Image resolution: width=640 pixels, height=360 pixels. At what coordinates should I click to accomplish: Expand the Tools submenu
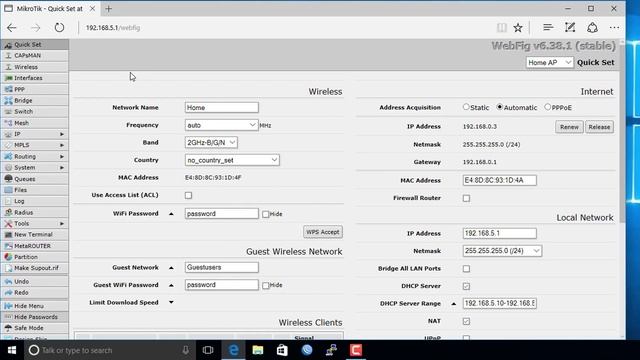coord(62,224)
